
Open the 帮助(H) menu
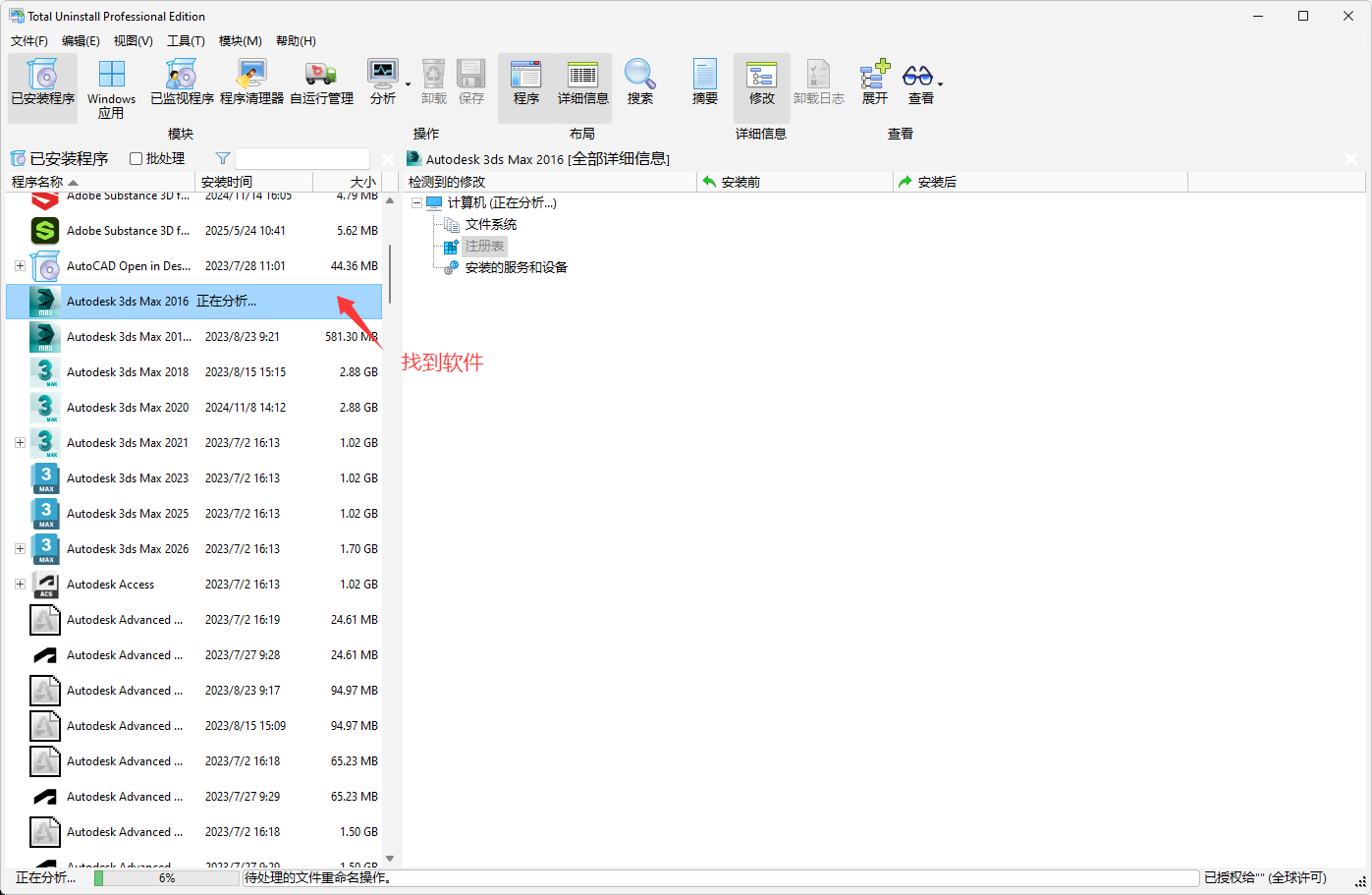coord(296,40)
